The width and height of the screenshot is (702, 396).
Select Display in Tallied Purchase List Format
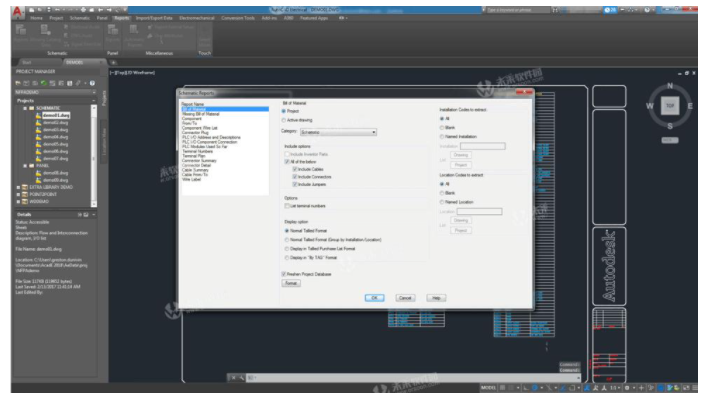(287, 249)
